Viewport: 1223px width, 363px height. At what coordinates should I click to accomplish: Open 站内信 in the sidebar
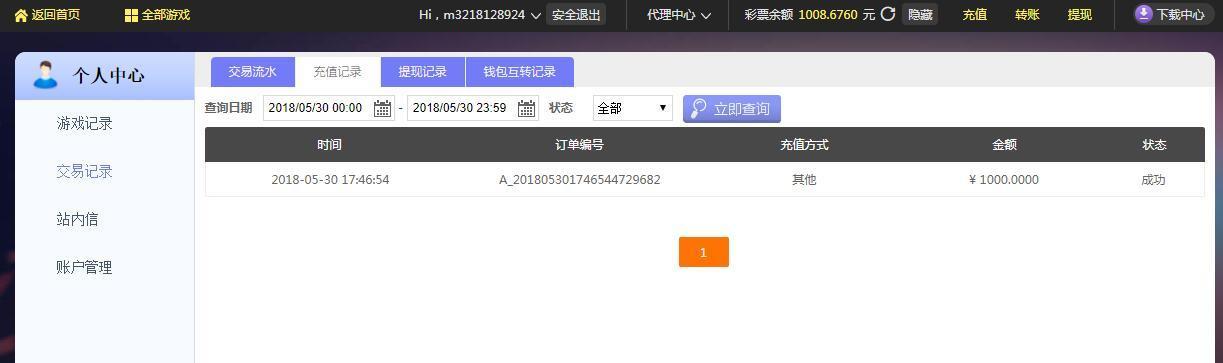click(77, 219)
